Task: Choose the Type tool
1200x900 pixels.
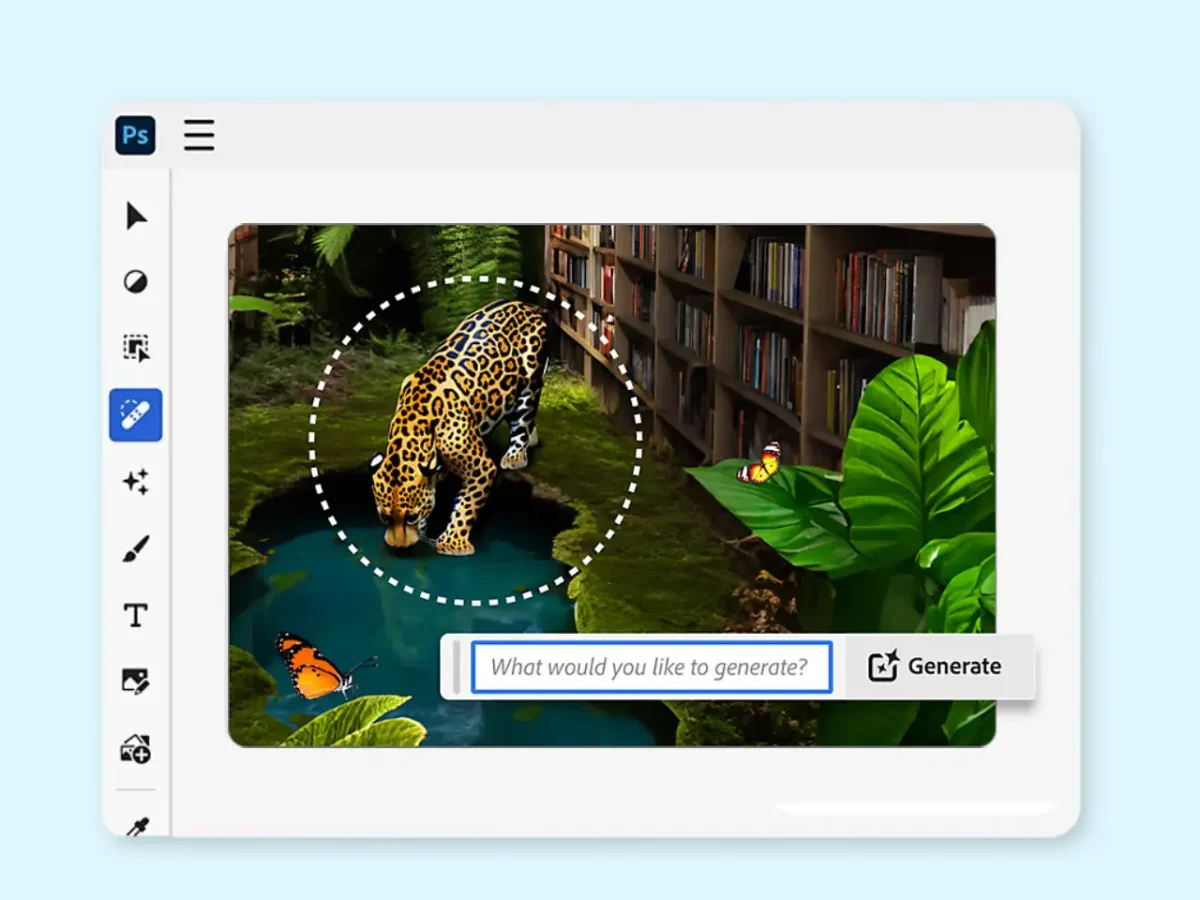Action: [x=136, y=615]
